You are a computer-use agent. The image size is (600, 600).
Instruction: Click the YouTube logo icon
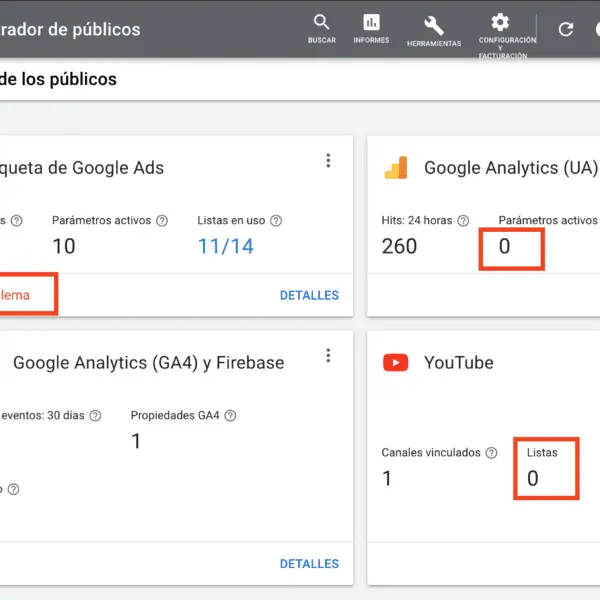click(396, 362)
